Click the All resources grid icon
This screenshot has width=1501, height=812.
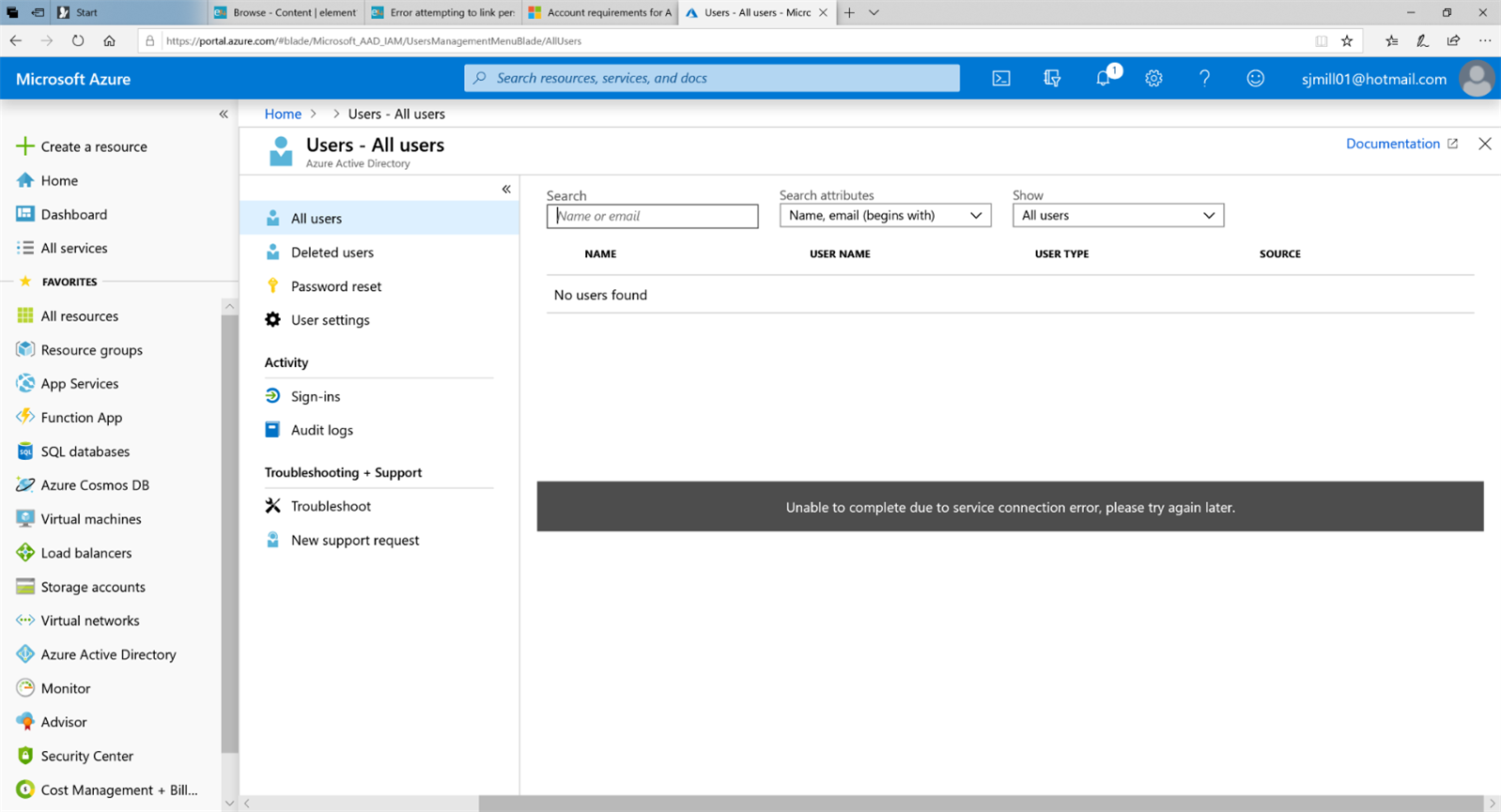25,315
